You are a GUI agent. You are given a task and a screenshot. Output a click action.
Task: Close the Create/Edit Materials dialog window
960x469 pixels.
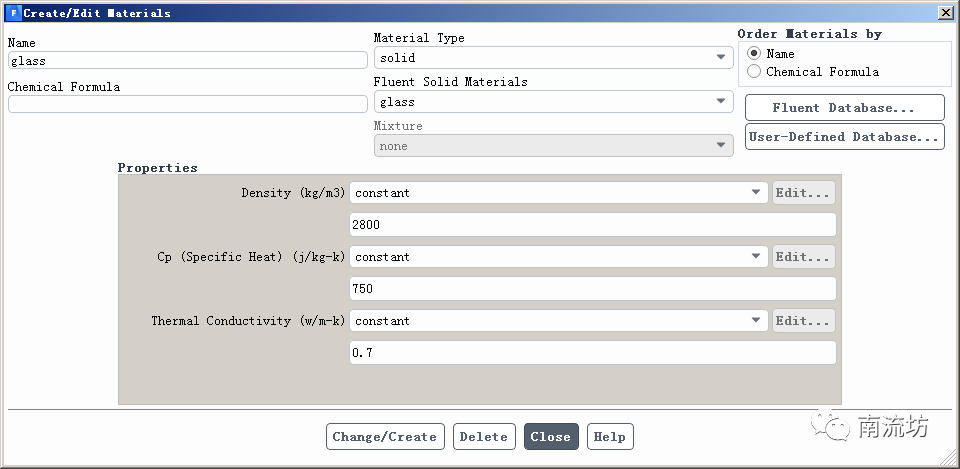(945, 13)
